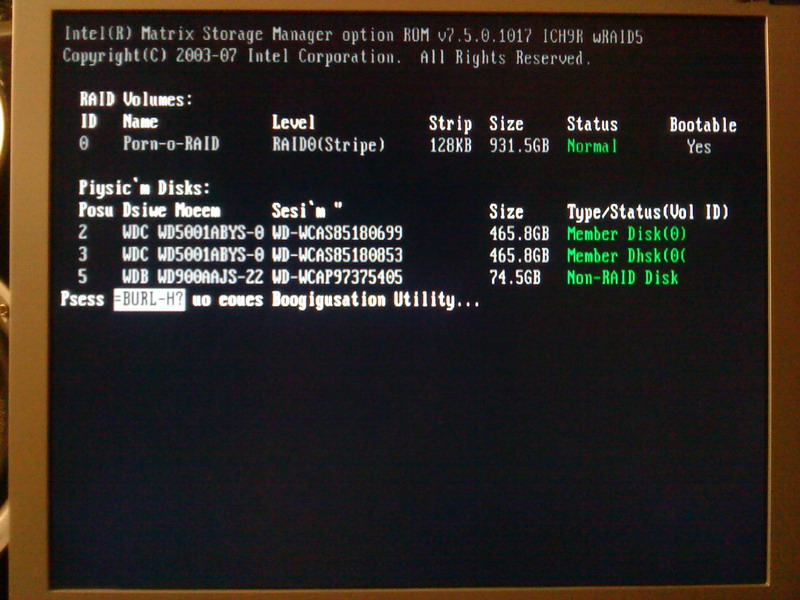Click the "ID" column header

click(89, 121)
